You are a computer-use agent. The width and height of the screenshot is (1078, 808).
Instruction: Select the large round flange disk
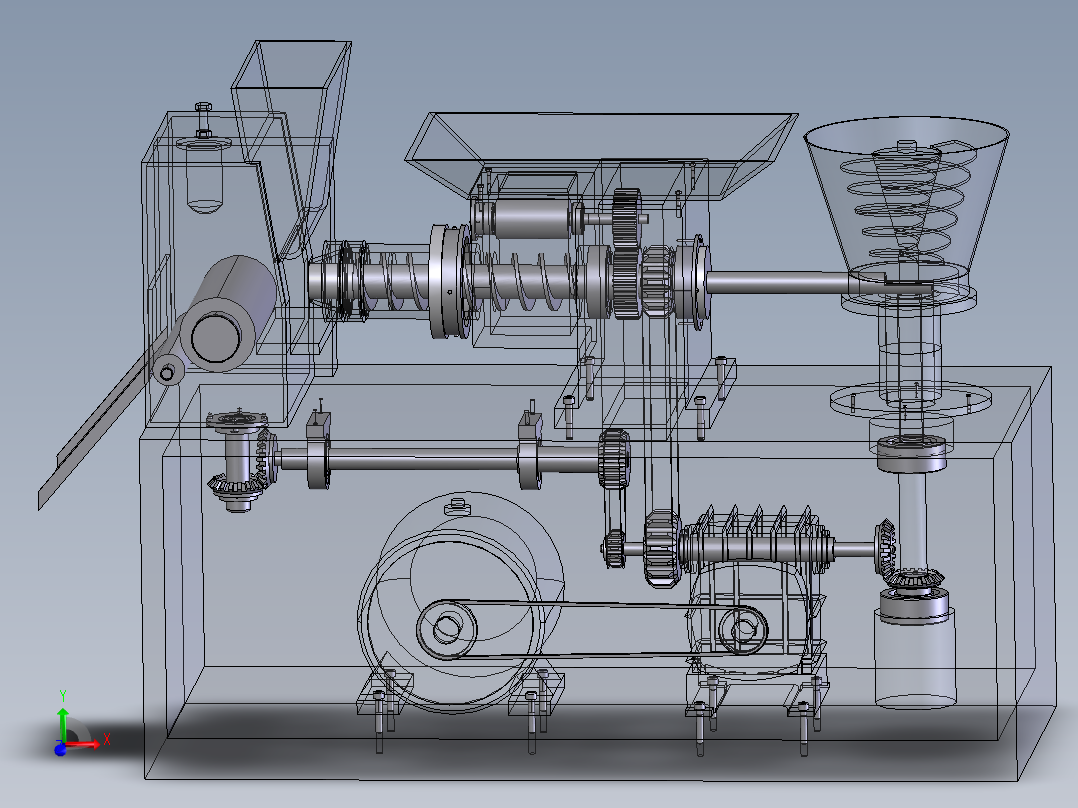[x=448, y=281]
